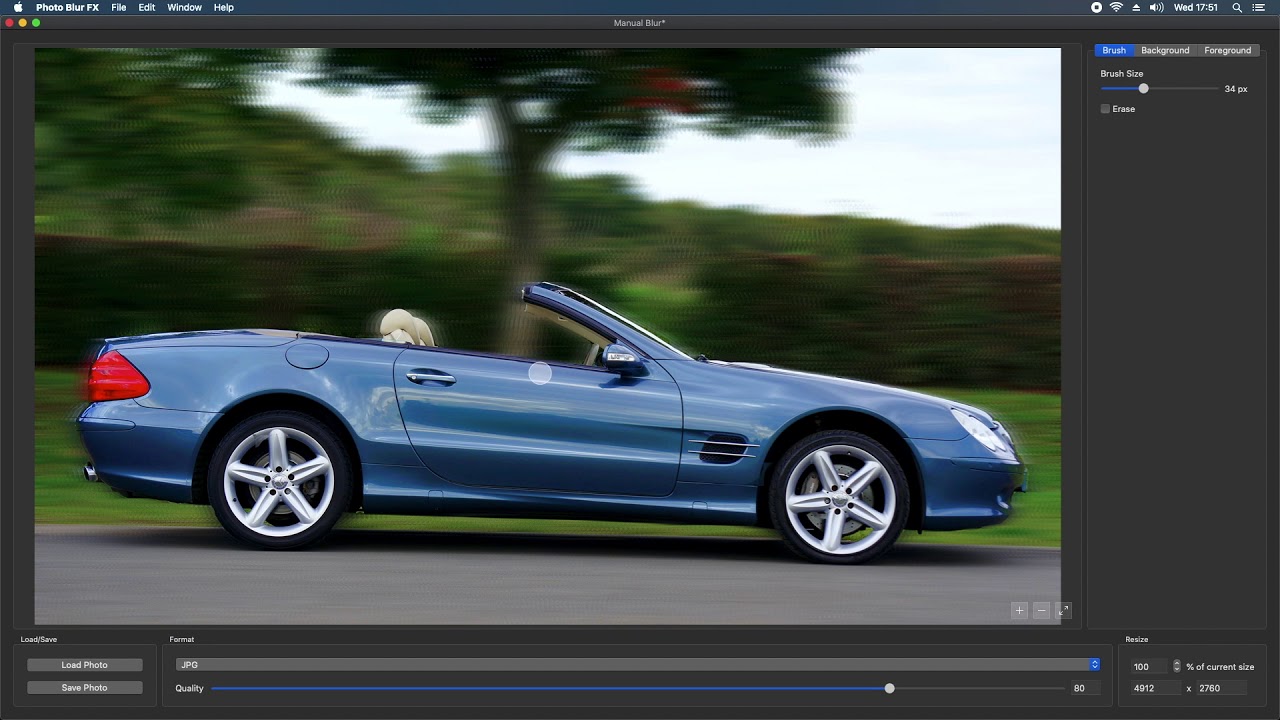The image size is (1280, 720).
Task: Click the car photo on the canvas
Action: click(x=547, y=336)
